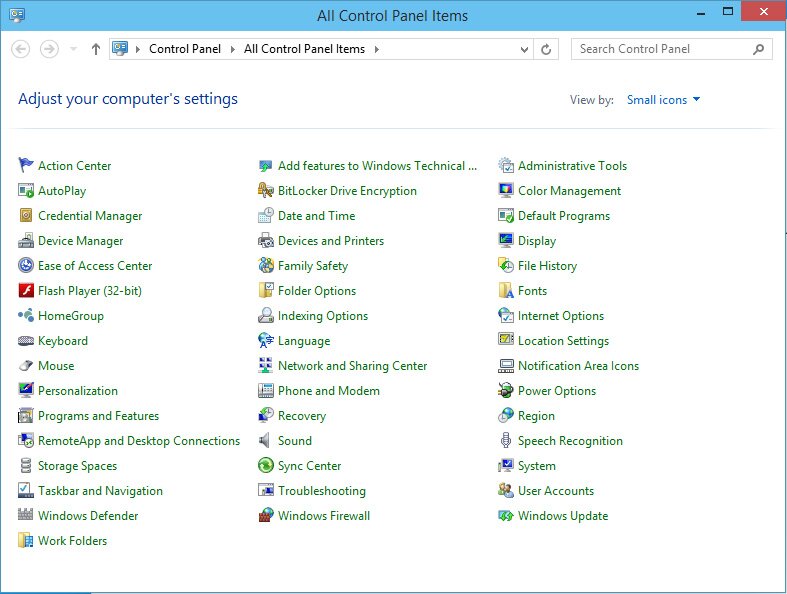Open Troubleshooting link

click(322, 491)
